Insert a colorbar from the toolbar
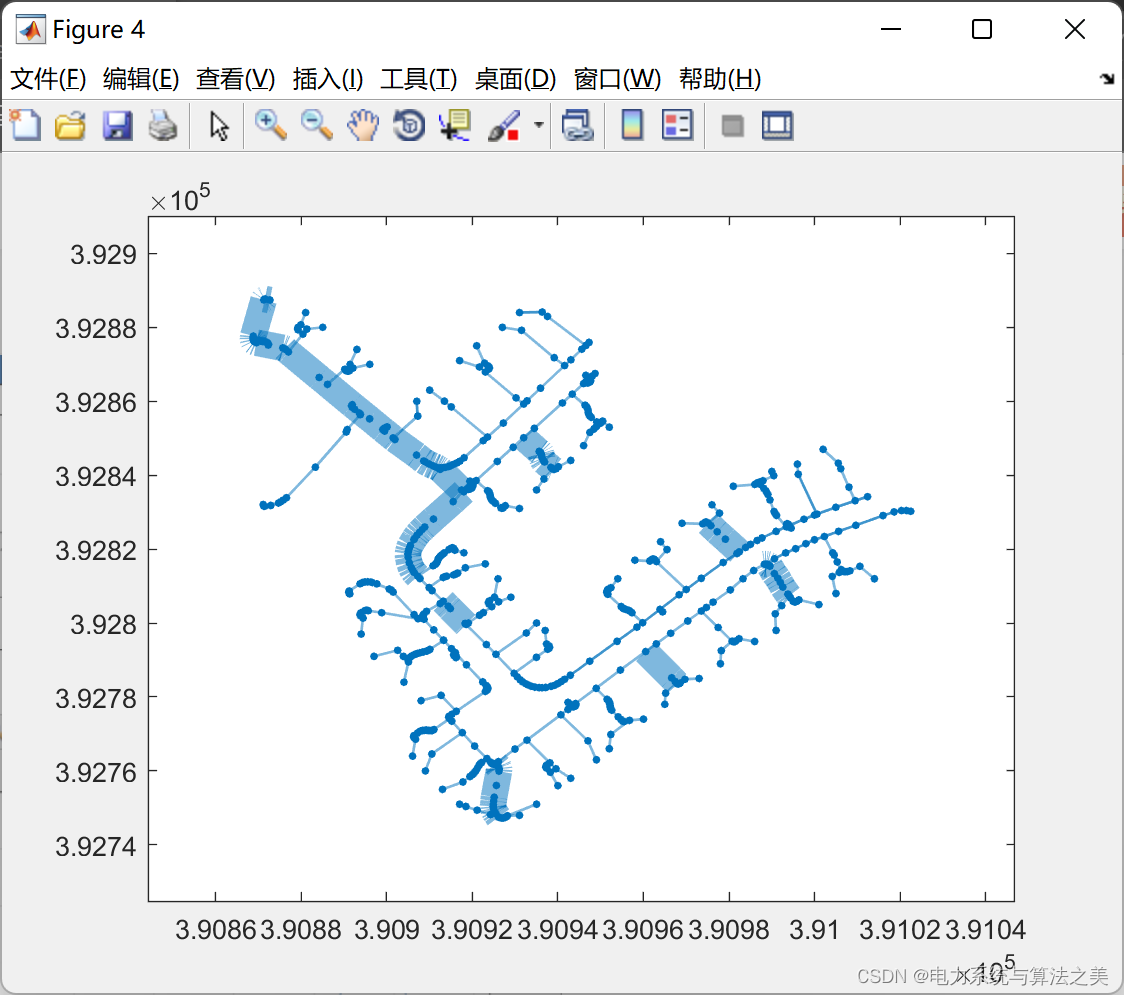This screenshot has height=995, width=1124. tap(632, 126)
